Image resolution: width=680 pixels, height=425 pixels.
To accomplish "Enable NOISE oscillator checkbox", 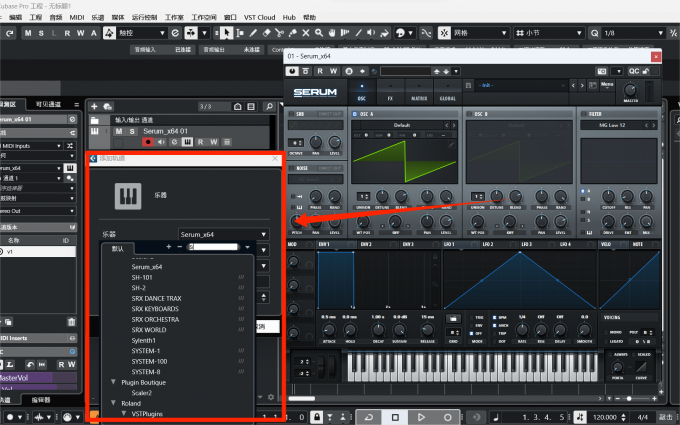I will (291, 168).
